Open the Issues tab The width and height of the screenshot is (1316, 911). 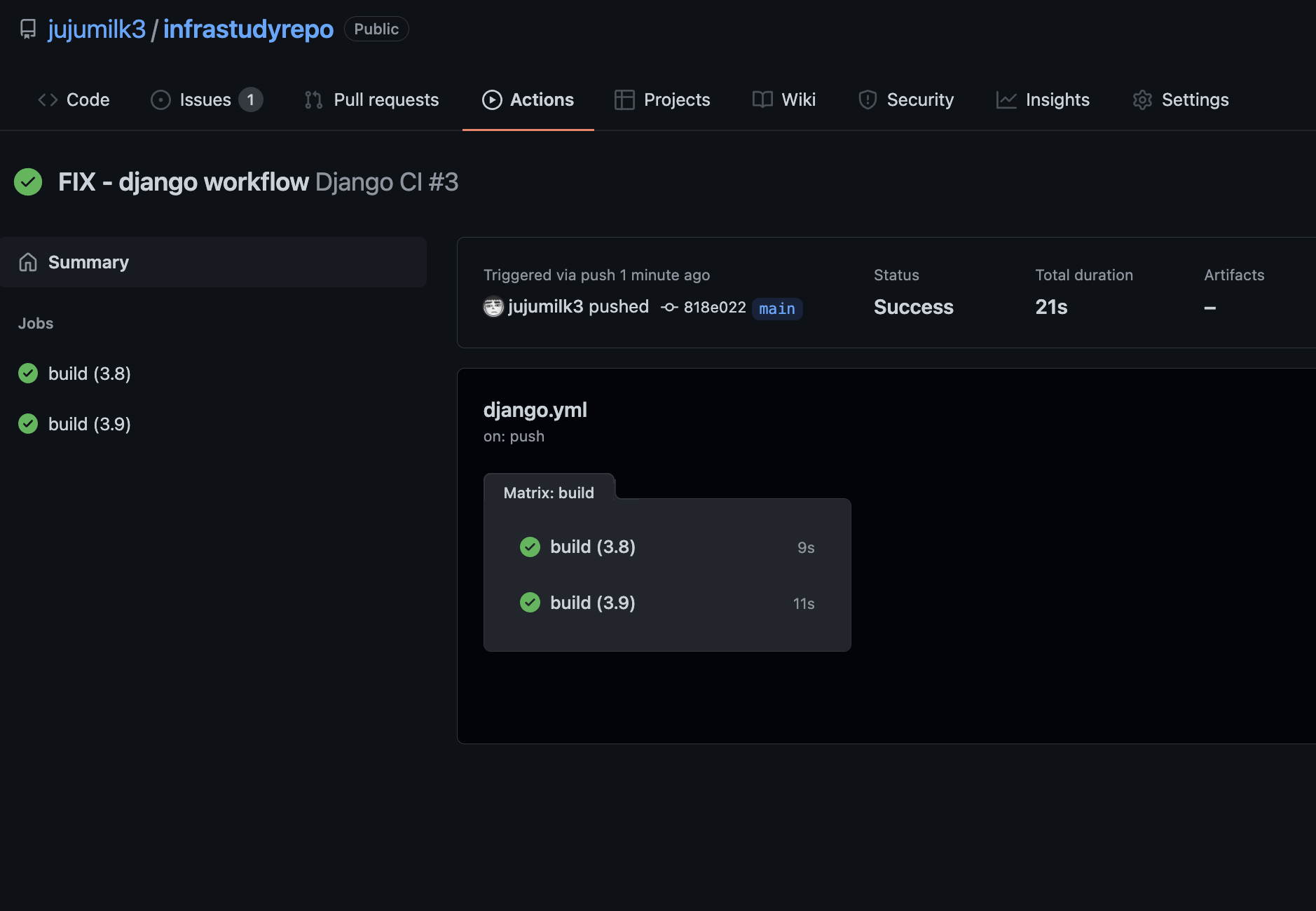tap(207, 100)
